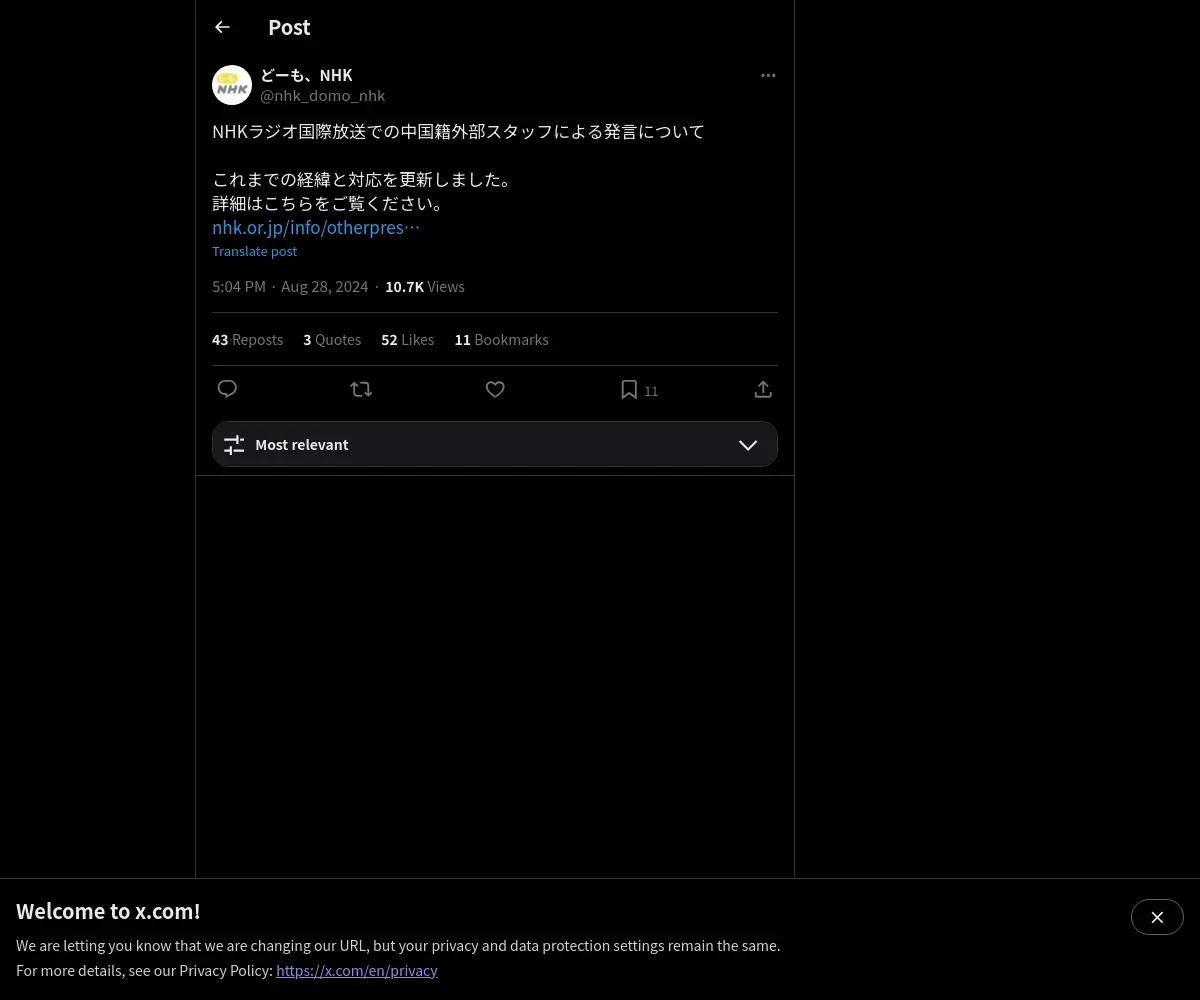View the 43 Reposts list
Screen dimensions: 1200x1000
(x=247, y=339)
